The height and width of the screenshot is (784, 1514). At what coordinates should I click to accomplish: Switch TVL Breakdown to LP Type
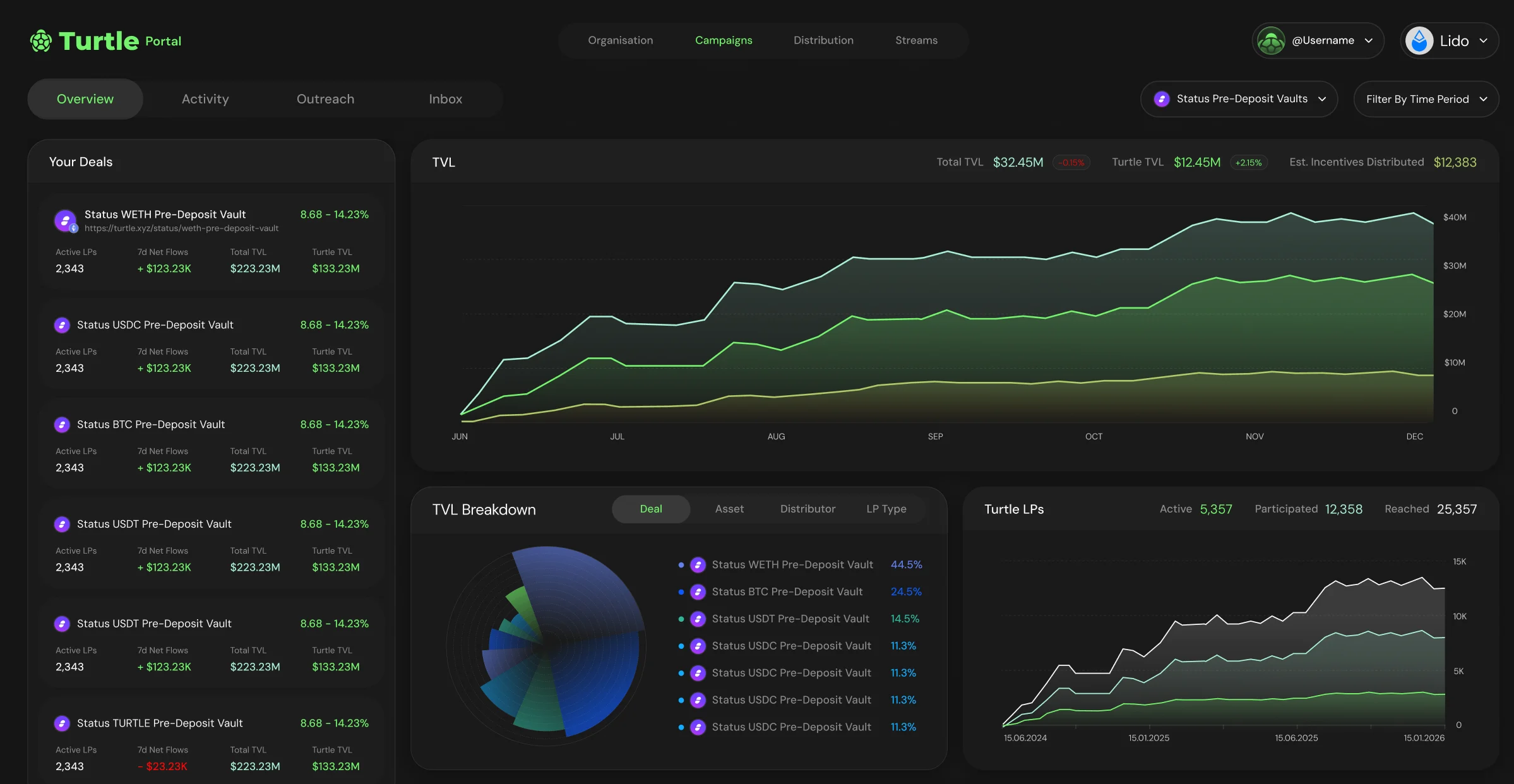[886, 509]
